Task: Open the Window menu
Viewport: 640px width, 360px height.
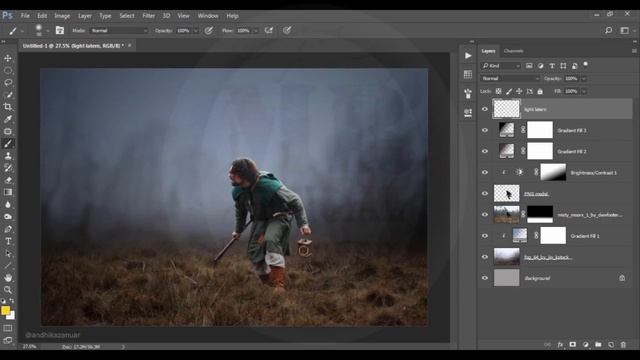Action: [x=208, y=16]
